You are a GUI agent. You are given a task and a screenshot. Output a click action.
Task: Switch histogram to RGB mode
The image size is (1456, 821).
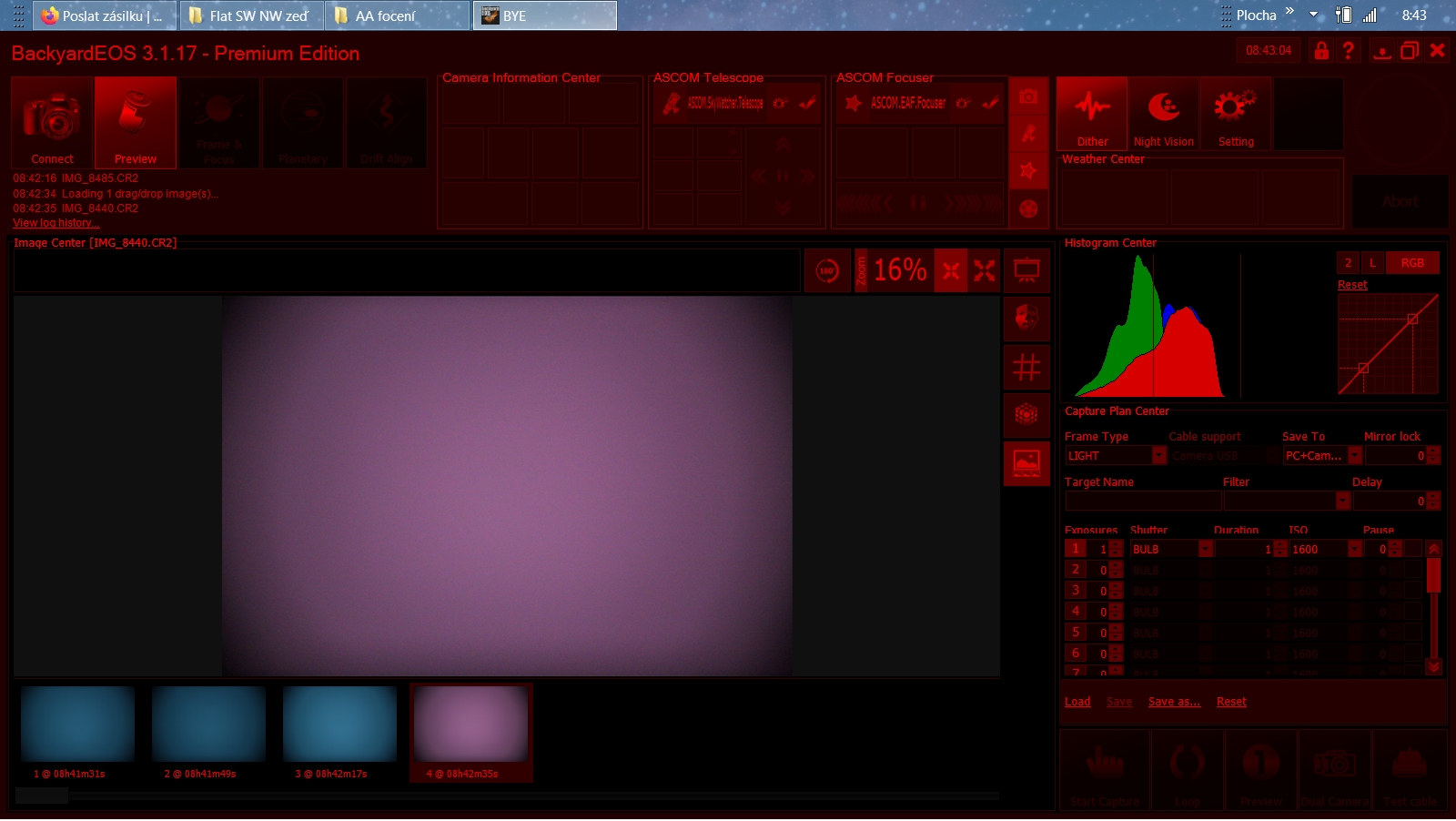coord(1412,263)
